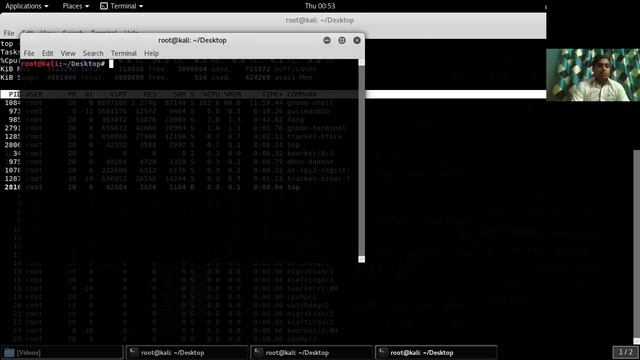Activate the highlighted root@kali taskbar entry
Viewport: 640px width, 360px height.
[x=436, y=353]
